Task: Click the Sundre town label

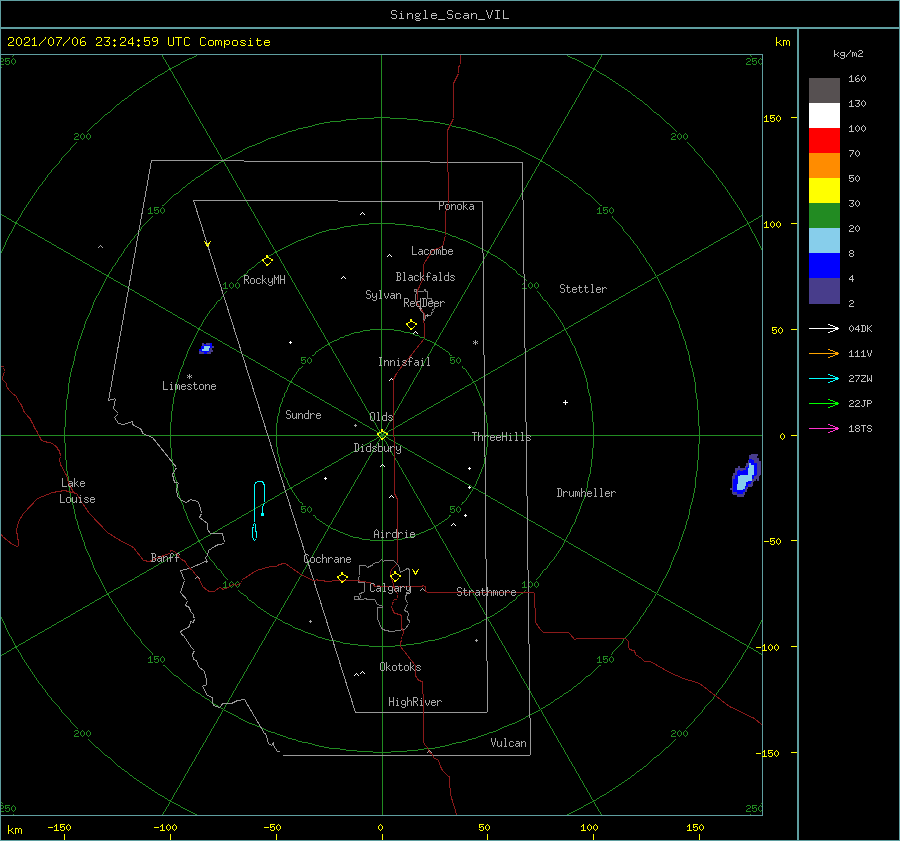Action: 303,414
